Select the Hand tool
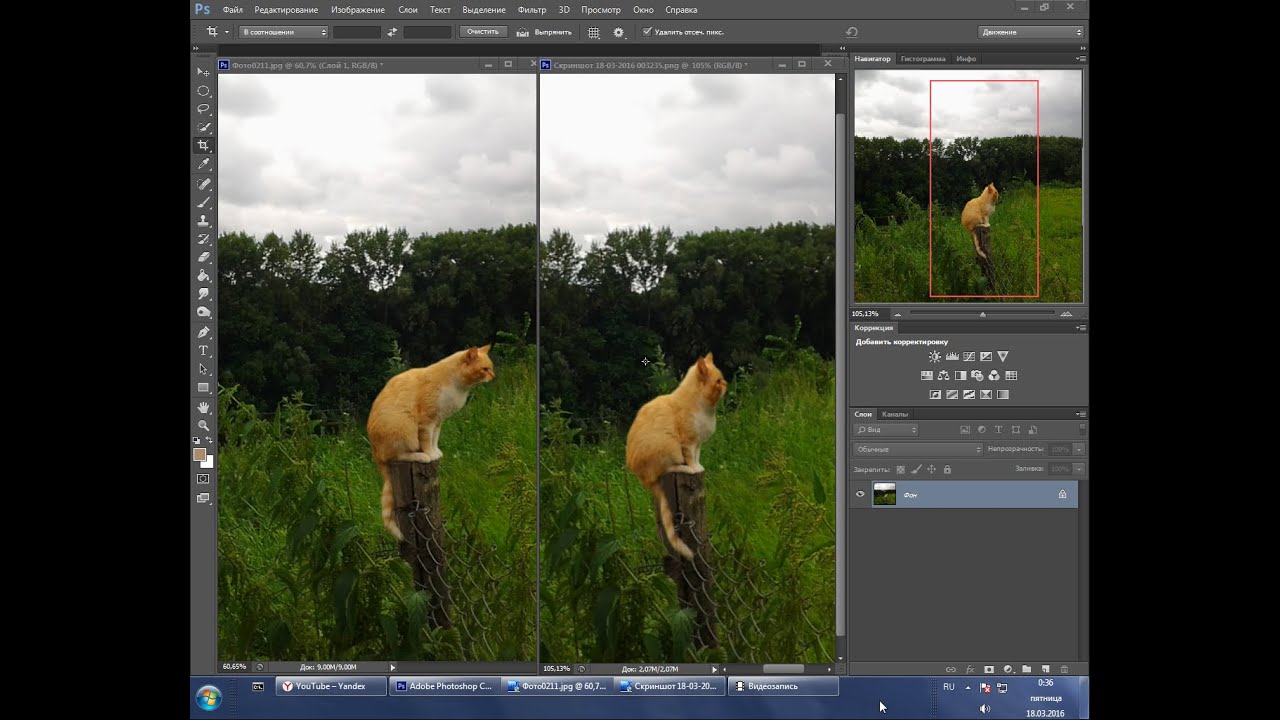Image resolution: width=1280 pixels, height=720 pixels. [203, 407]
